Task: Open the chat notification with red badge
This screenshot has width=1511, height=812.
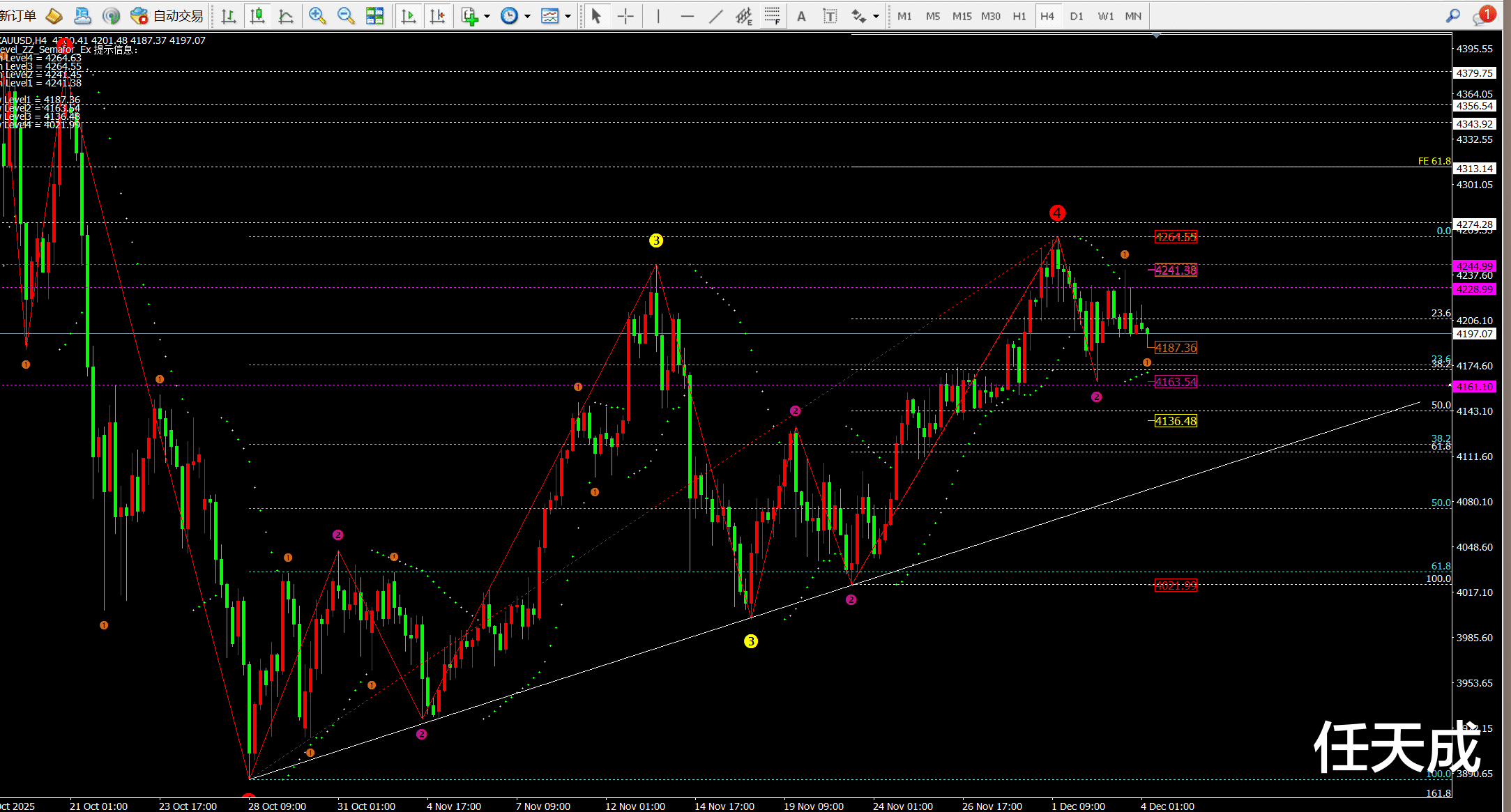Action: click(x=1482, y=15)
